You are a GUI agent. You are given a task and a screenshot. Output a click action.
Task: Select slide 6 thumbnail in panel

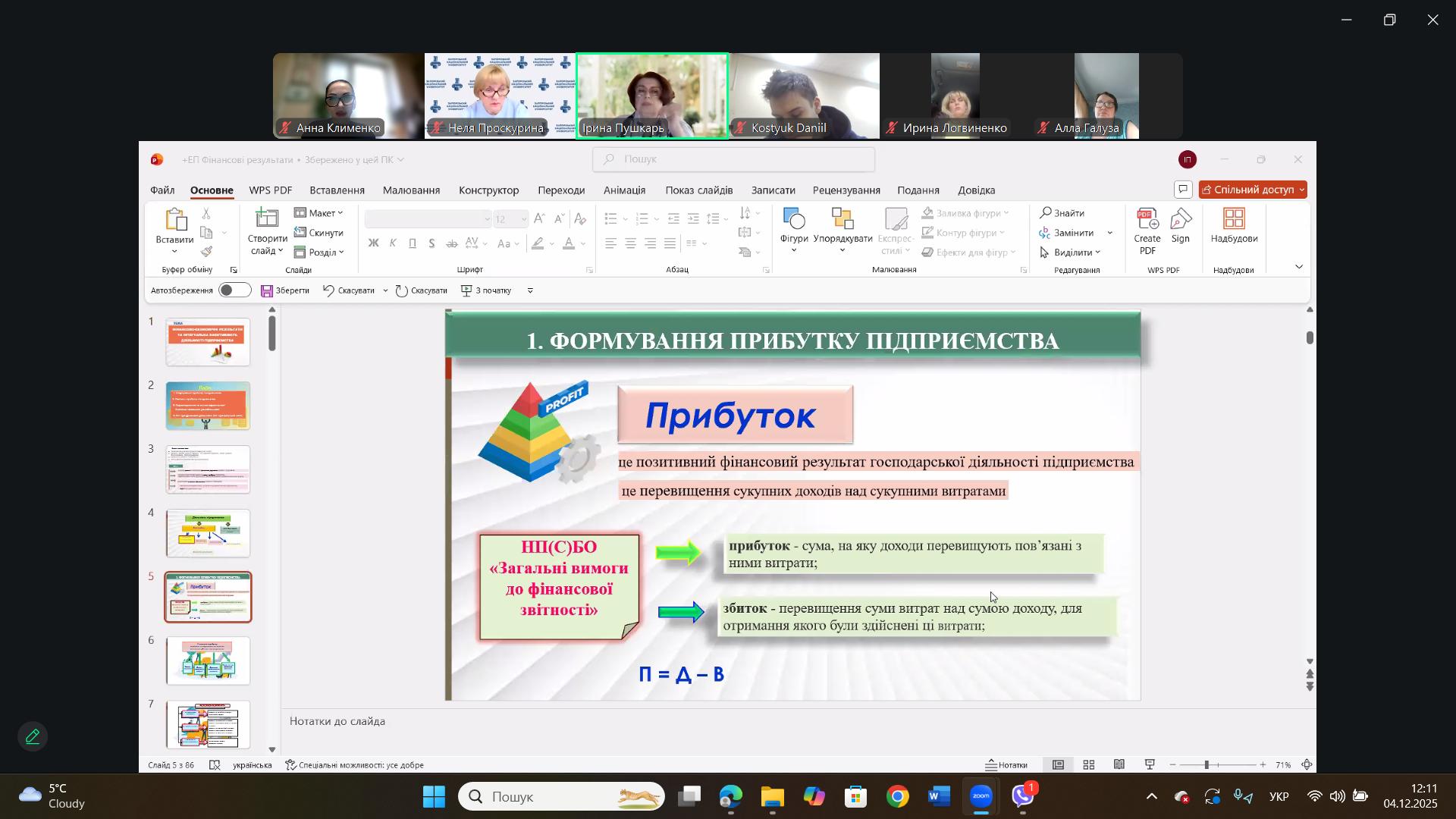[x=208, y=661]
